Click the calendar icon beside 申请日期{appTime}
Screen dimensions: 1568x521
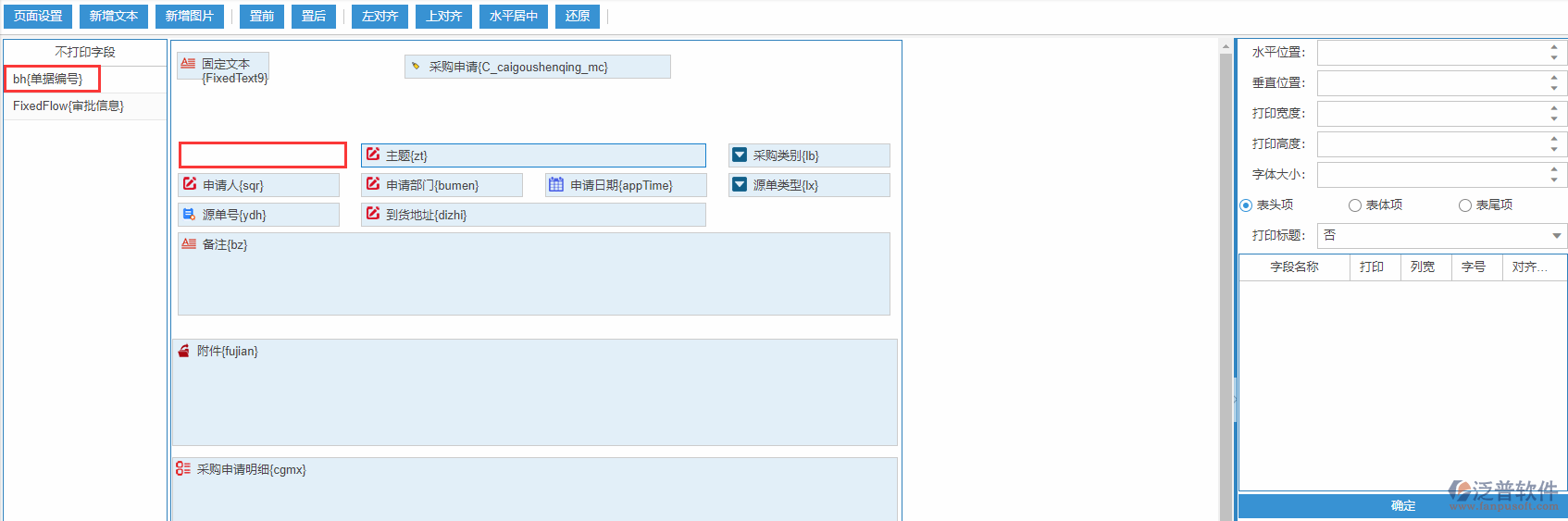point(556,184)
